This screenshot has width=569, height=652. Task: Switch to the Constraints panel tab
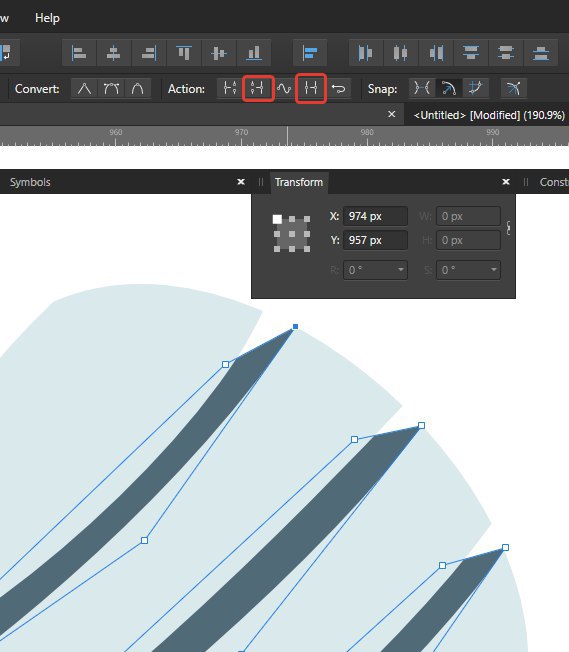coord(554,182)
